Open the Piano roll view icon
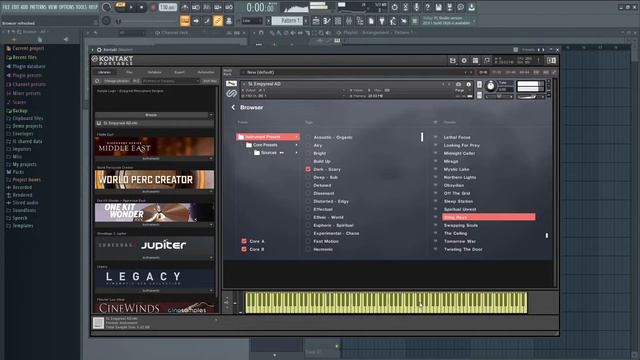The width and height of the screenshot is (640, 360). point(327,21)
